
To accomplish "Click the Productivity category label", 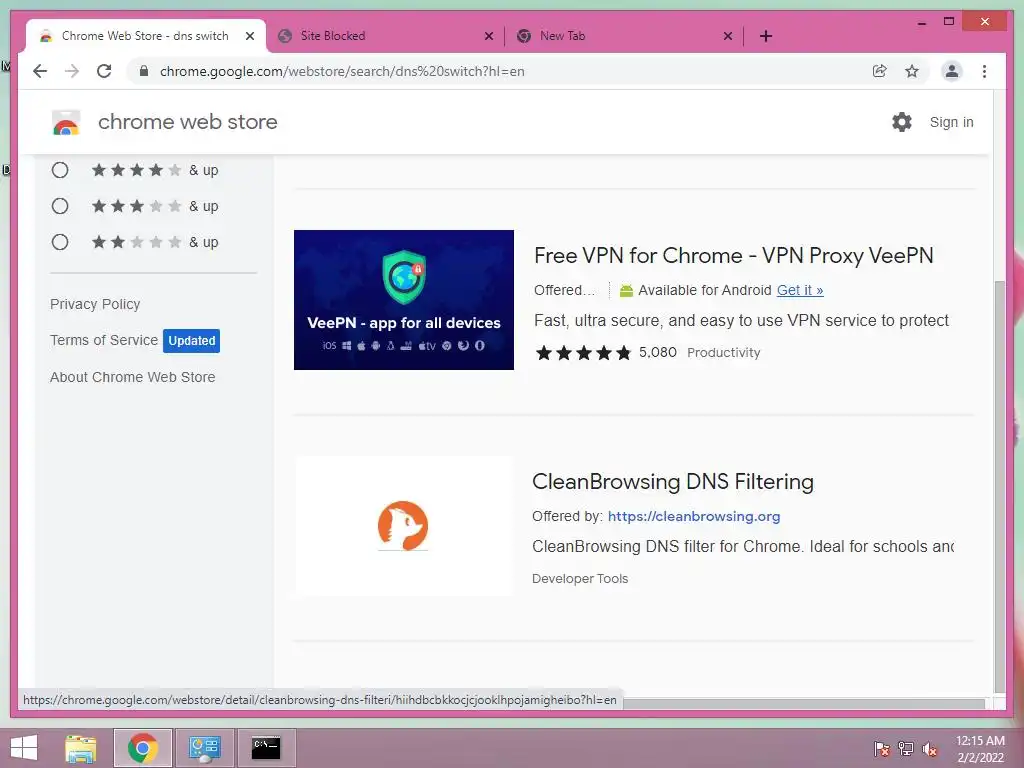I will coord(724,353).
